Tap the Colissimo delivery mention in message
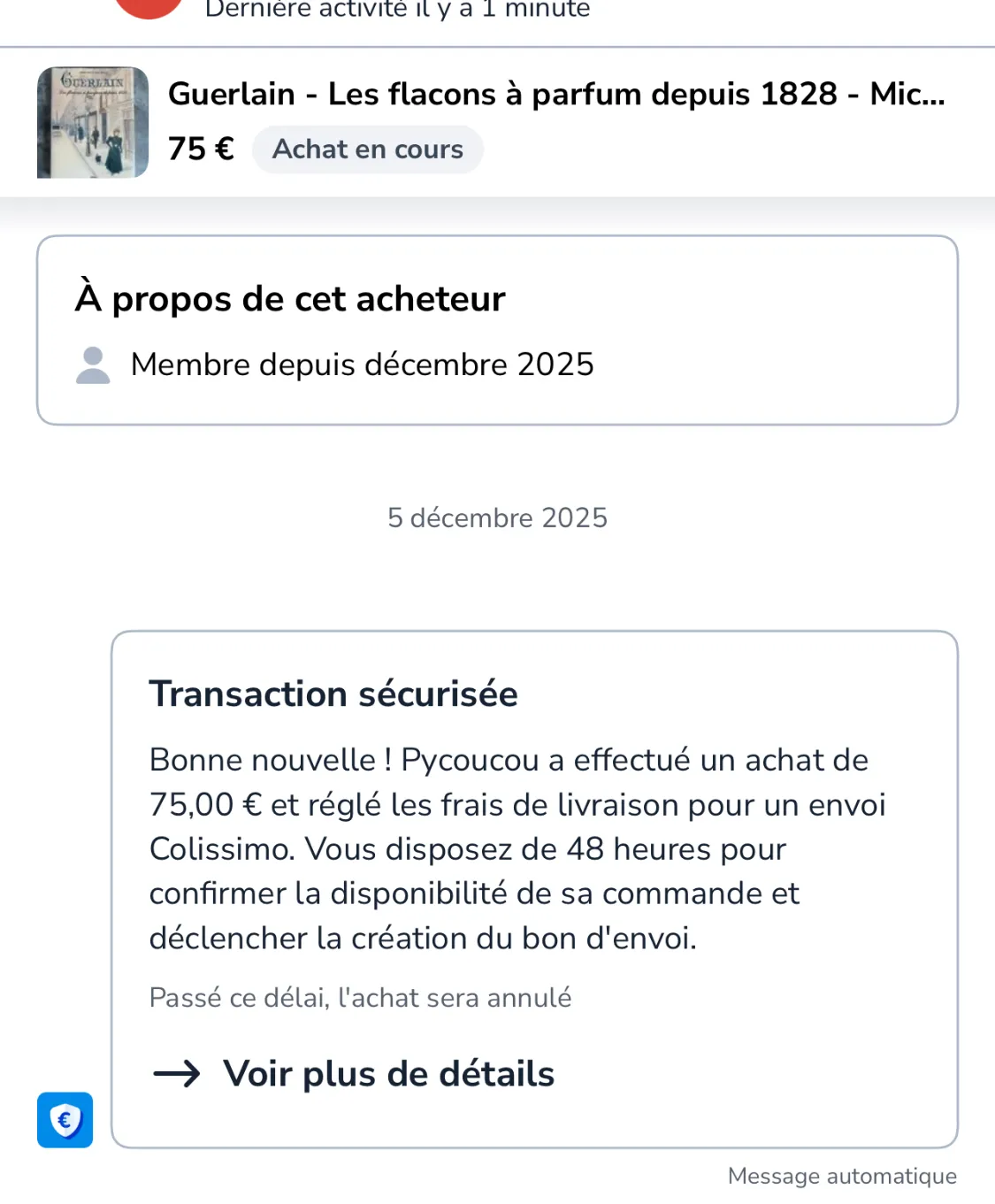995x1204 pixels. click(221, 849)
